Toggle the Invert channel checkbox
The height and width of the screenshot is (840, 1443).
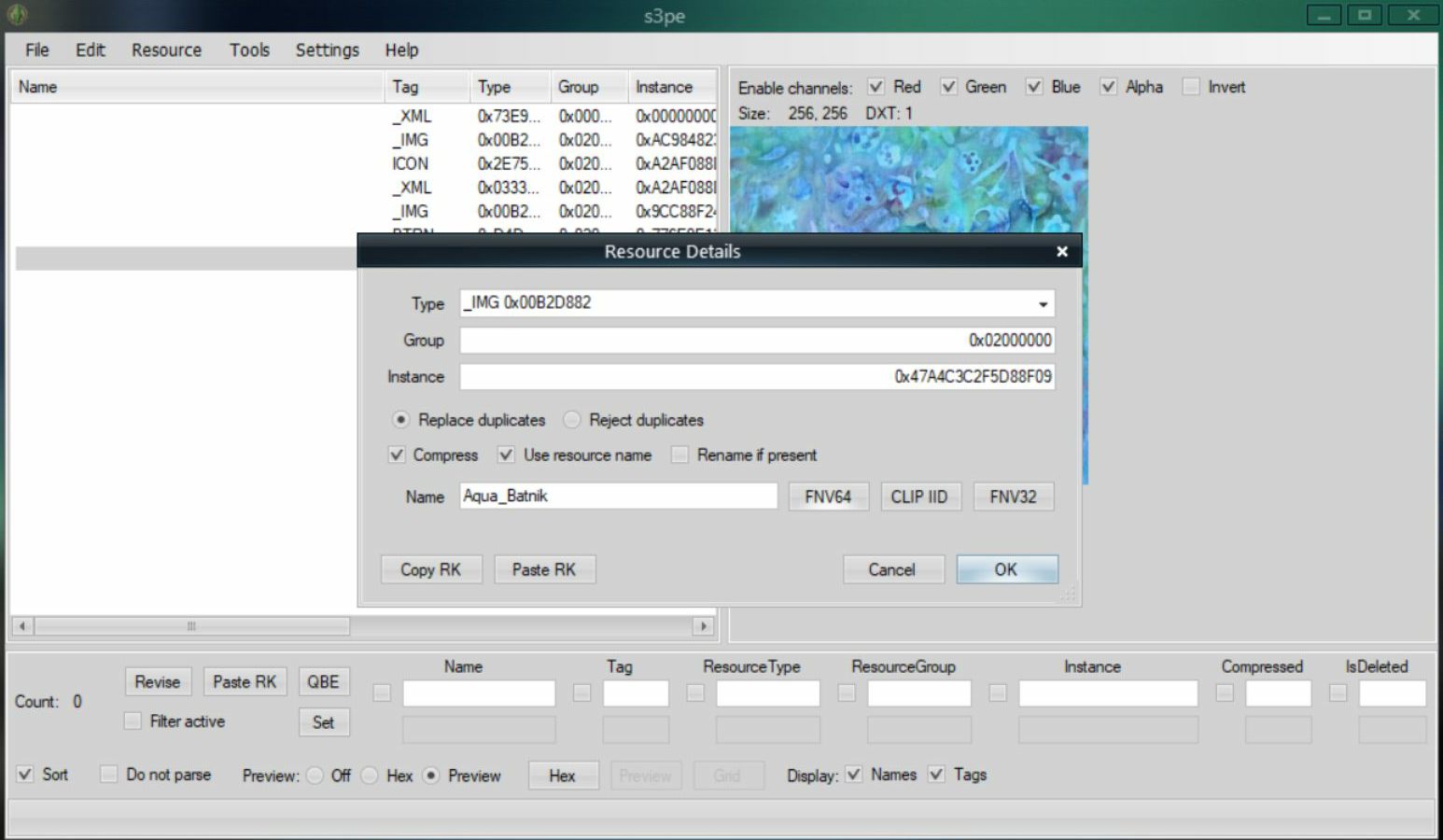coord(1191,87)
